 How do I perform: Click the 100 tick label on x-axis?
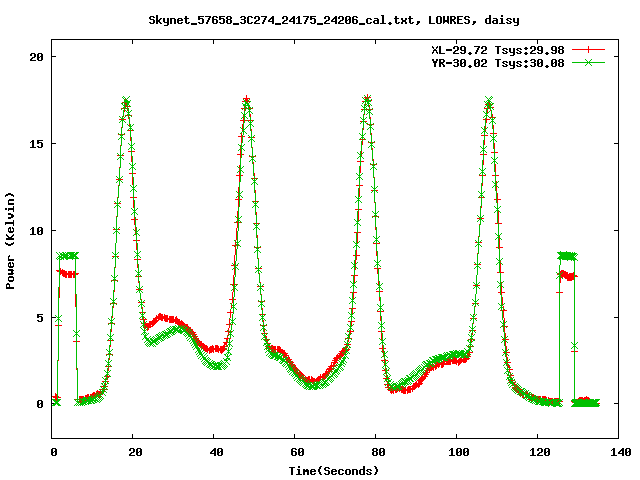(x=456, y=453)
